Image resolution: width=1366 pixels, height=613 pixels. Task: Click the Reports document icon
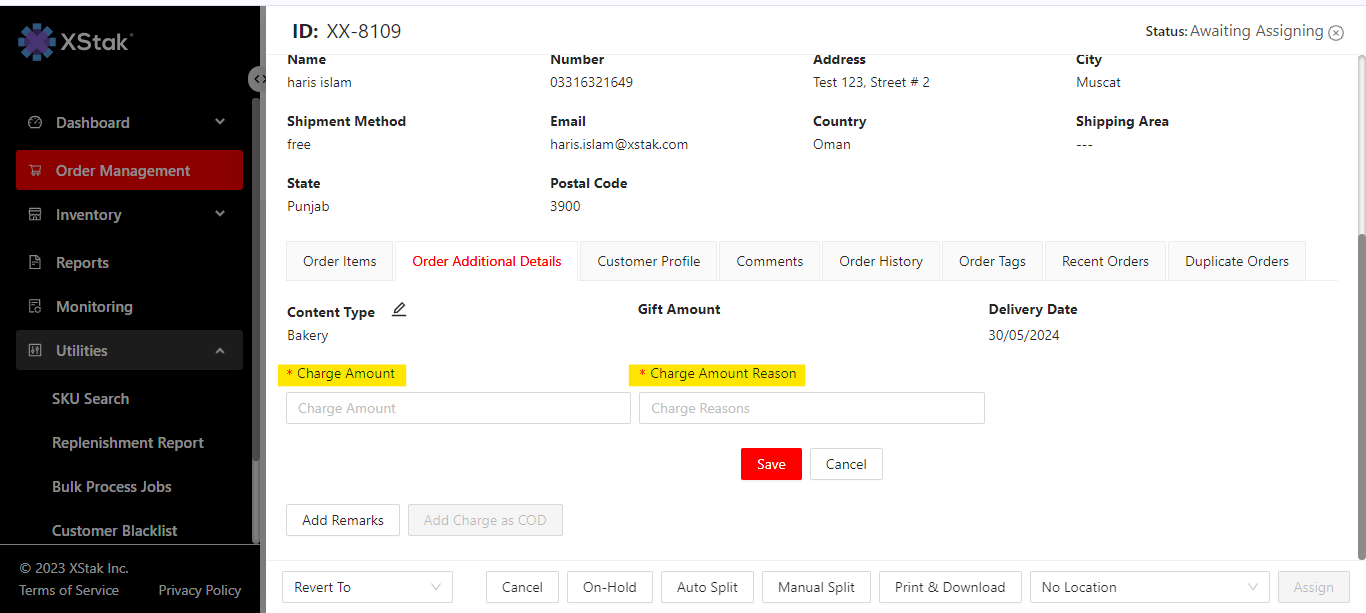(35, 263)
